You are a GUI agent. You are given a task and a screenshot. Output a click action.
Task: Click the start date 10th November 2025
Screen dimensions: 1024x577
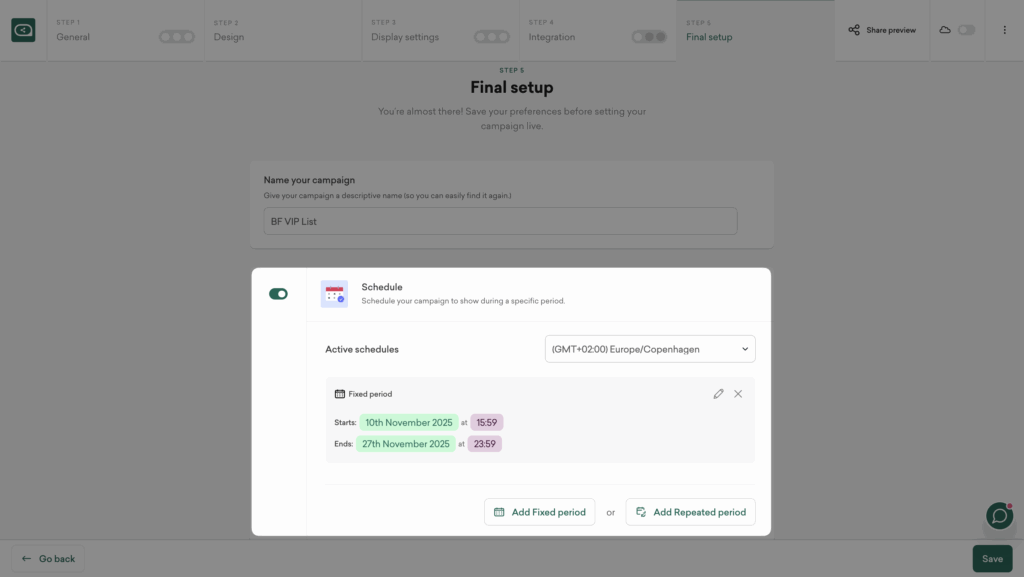pyautogui.click(x=409, y=423)
